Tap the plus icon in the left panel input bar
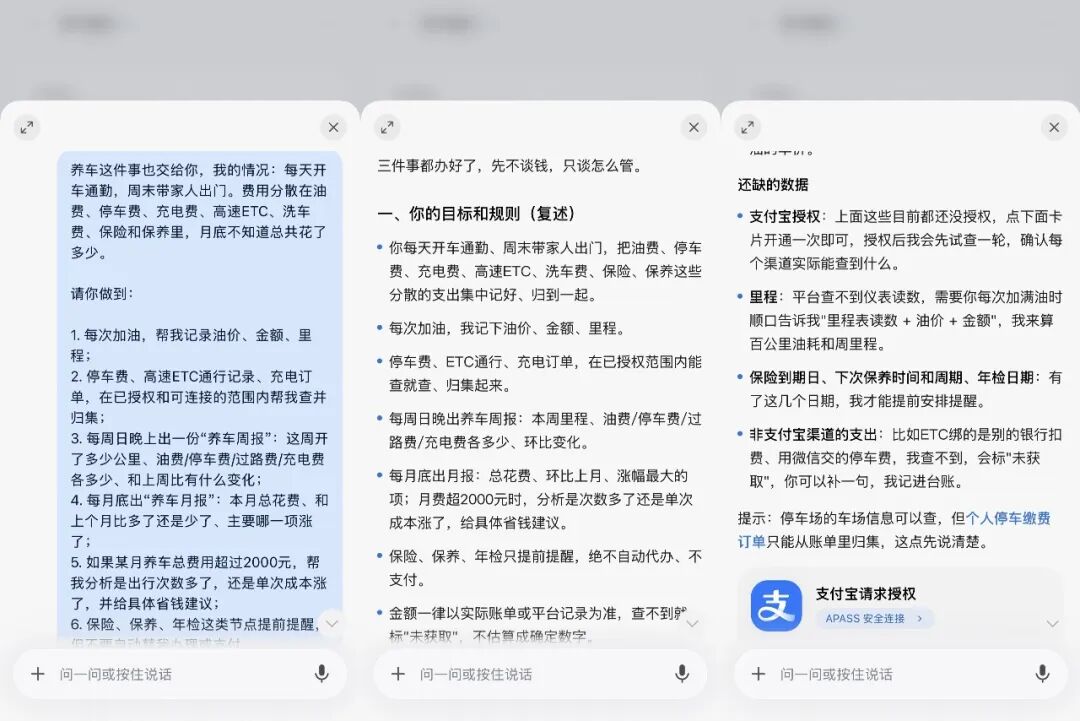This screenshot has height=721, width=1080. 38,673
